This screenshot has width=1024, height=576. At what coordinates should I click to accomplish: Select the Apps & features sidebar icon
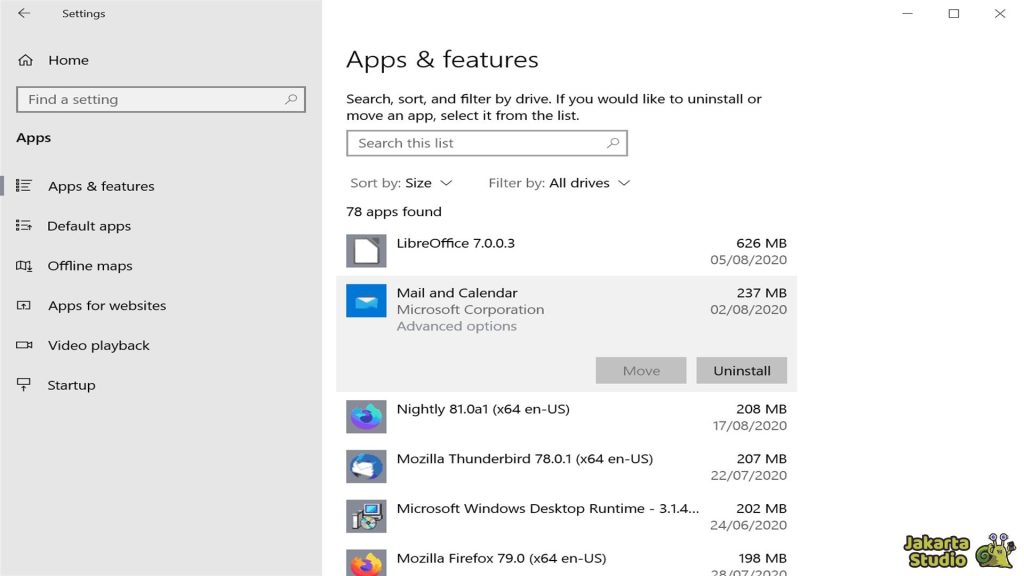pos(22,186)
